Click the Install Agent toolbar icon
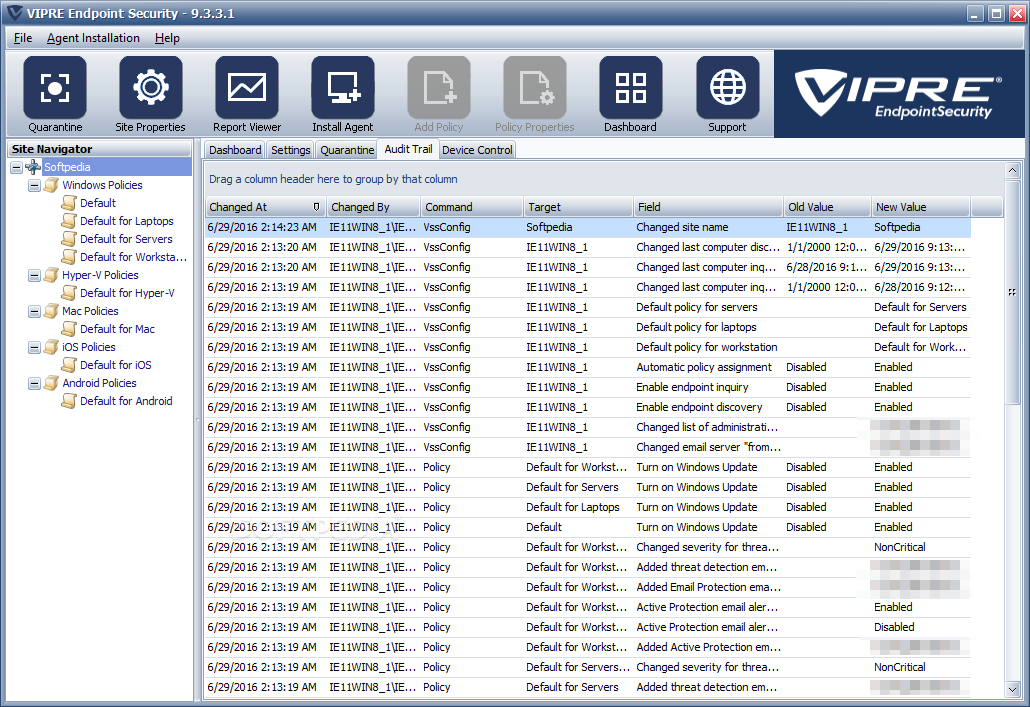Screen dimensions: 1030x707 pyautogui.click(x=343, y=87)
